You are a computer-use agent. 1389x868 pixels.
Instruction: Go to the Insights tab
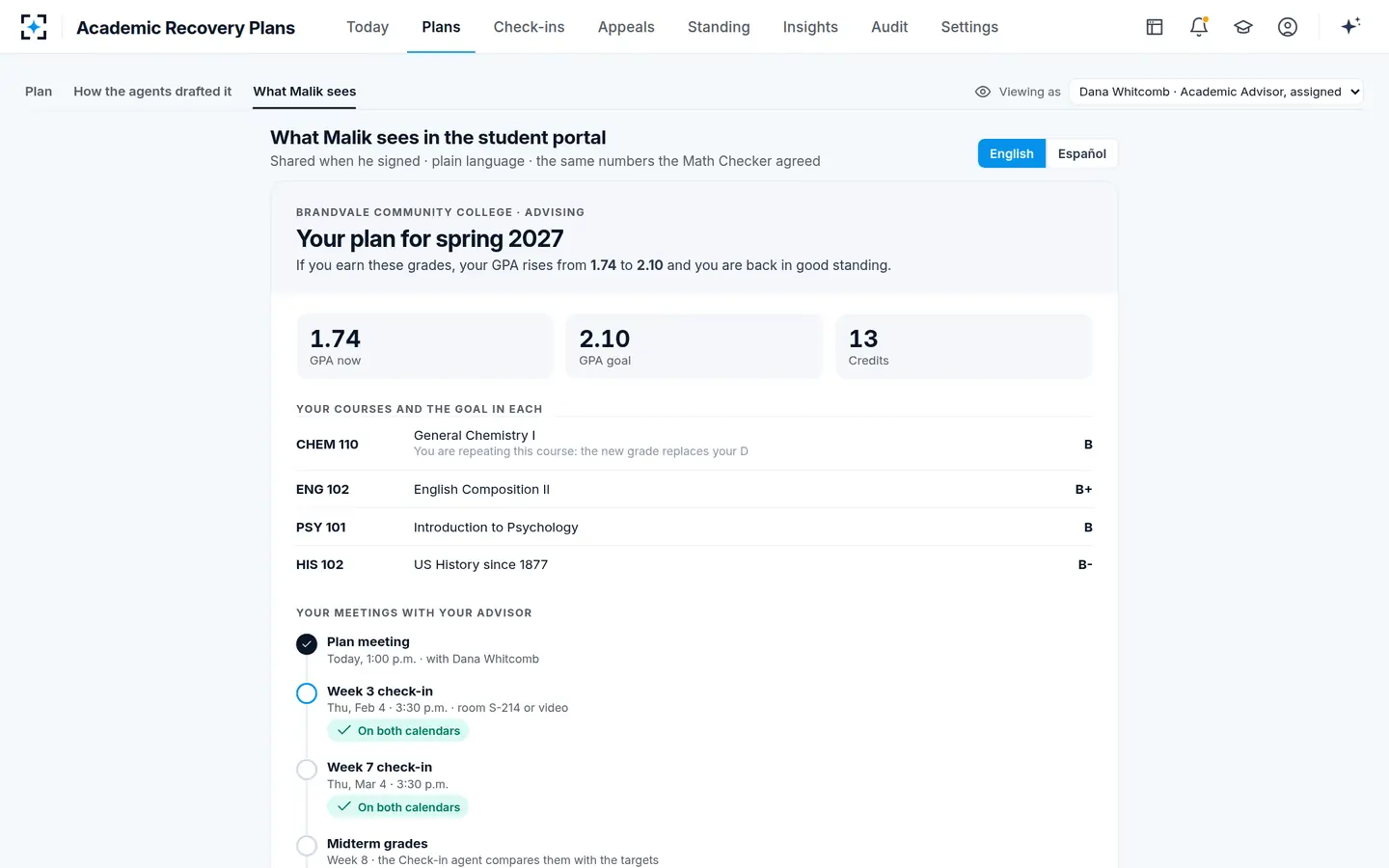coord(810,27)
